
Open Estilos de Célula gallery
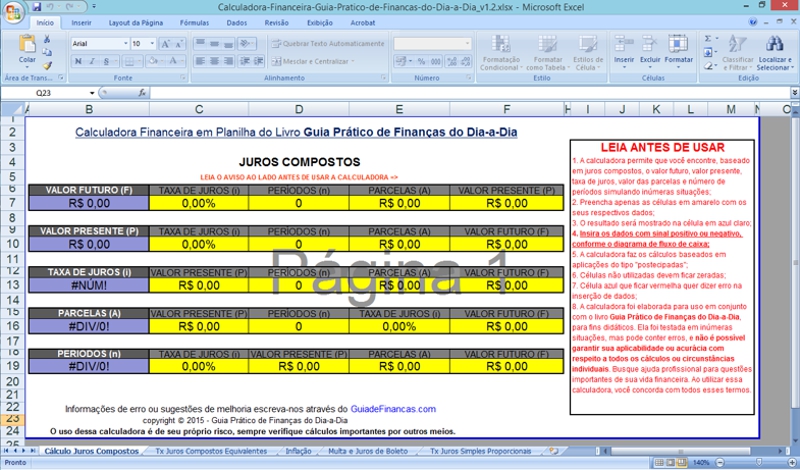tap(588, 53)
